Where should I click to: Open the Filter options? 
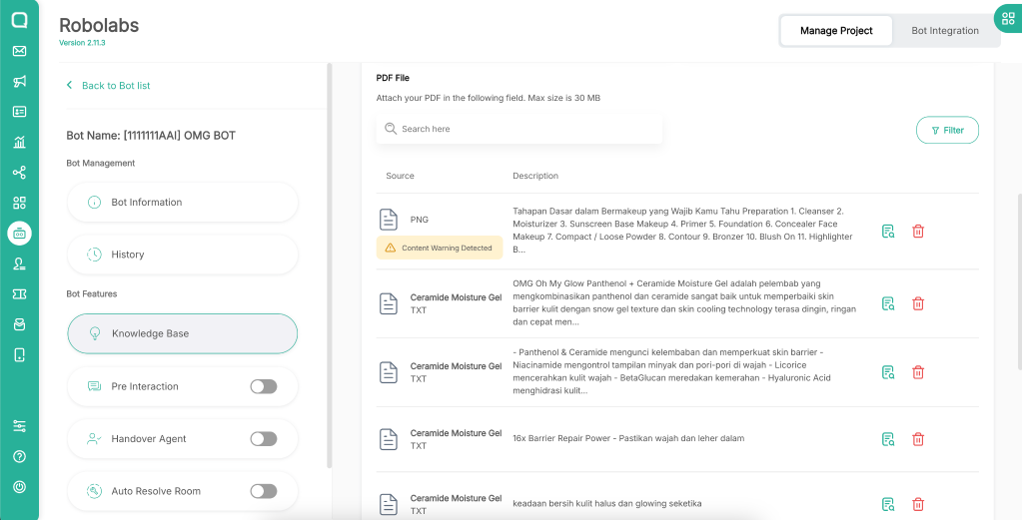947,130
